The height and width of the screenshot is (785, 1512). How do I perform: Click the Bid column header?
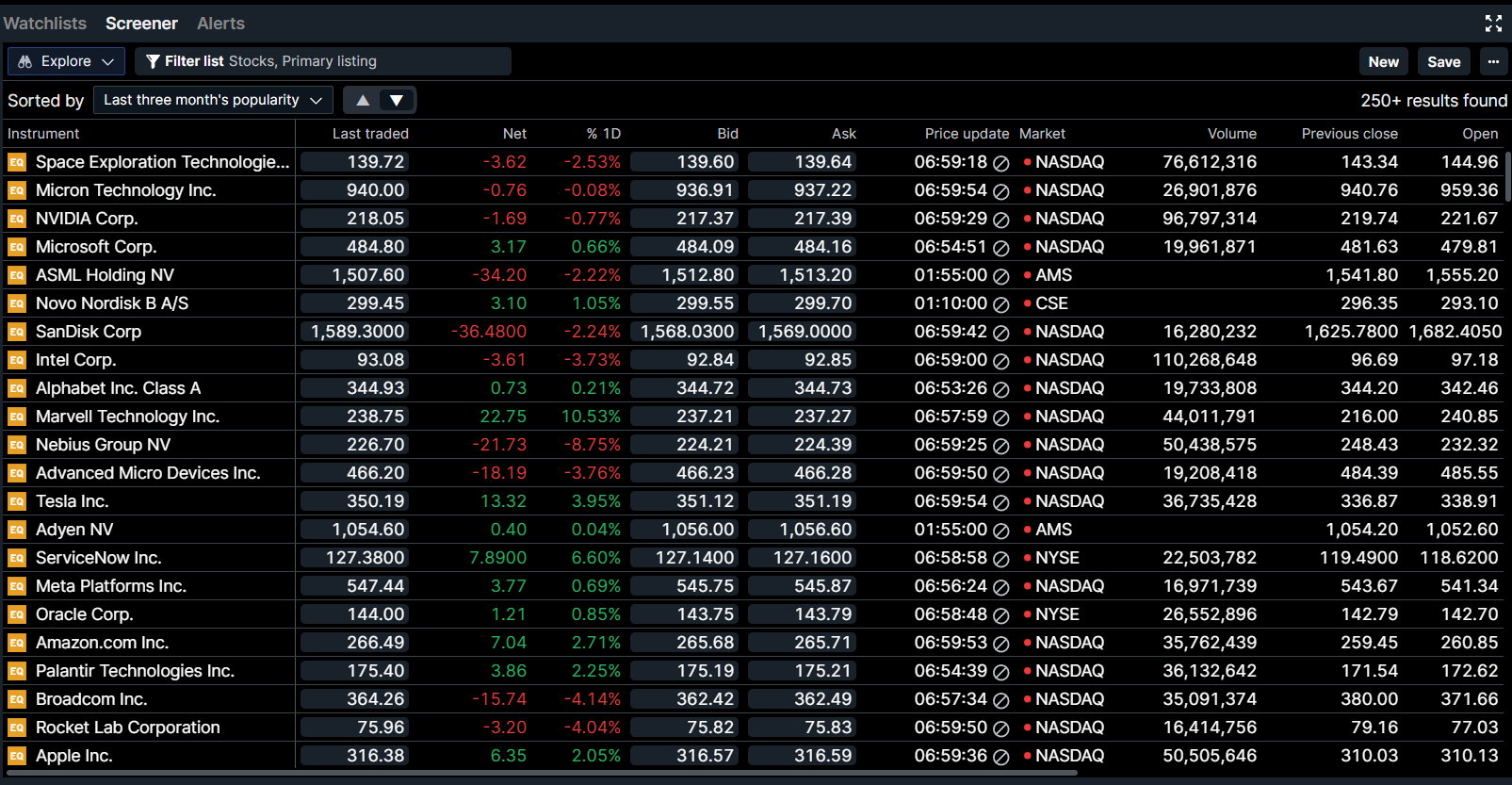point(727,134)
